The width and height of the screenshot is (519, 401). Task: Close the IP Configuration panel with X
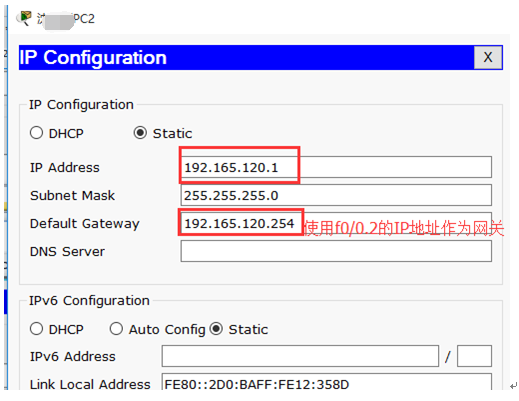[488, 58]
